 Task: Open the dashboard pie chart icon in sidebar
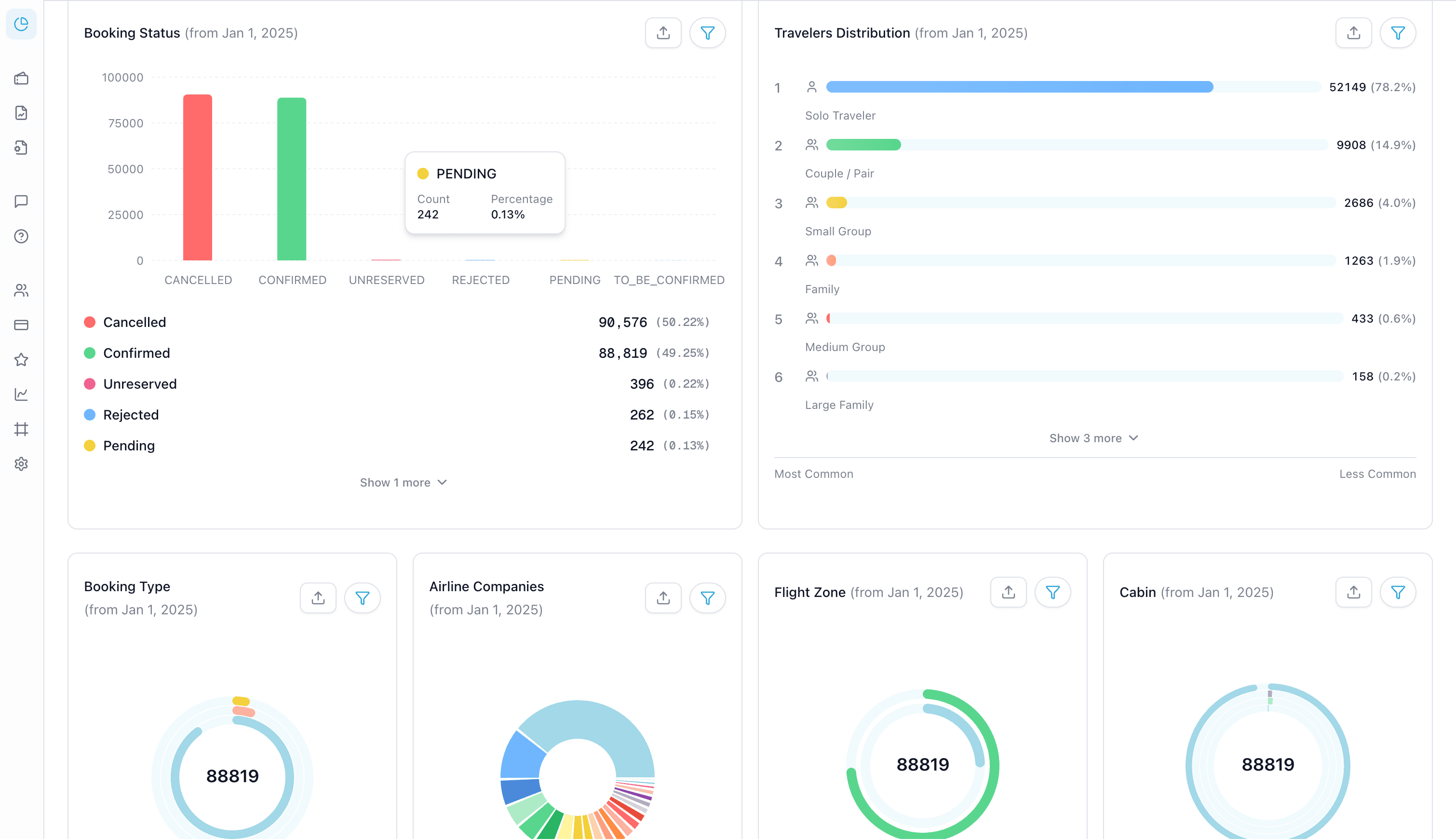tap(21, 24)
